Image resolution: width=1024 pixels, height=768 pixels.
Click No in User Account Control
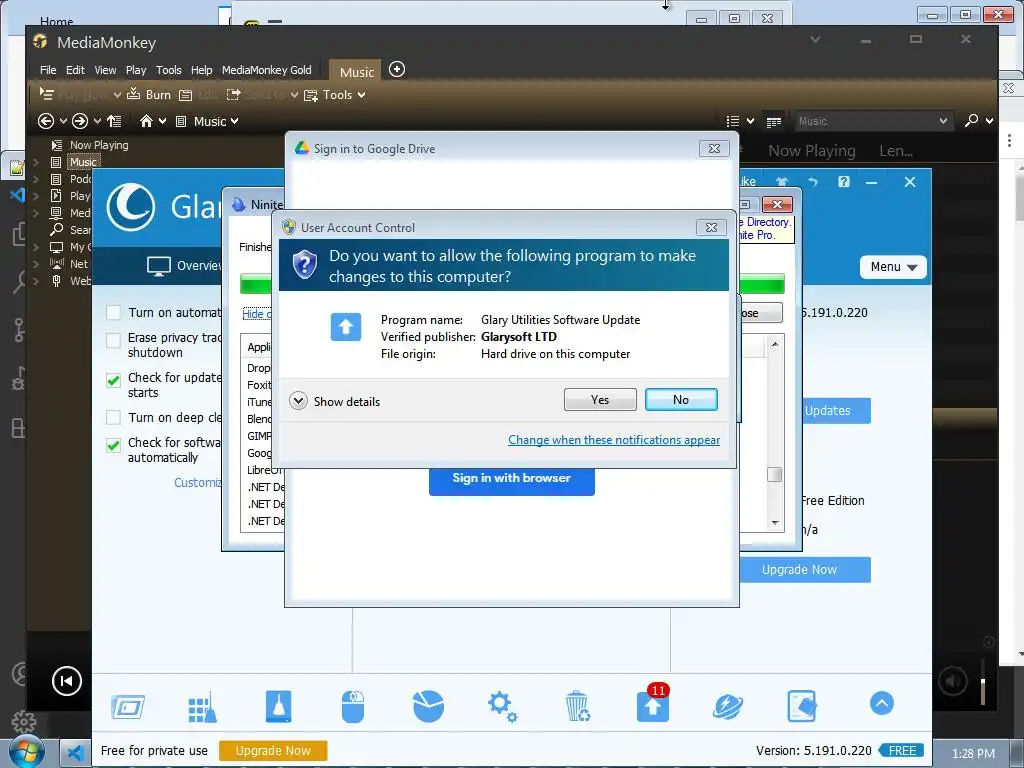coord(681,400)
